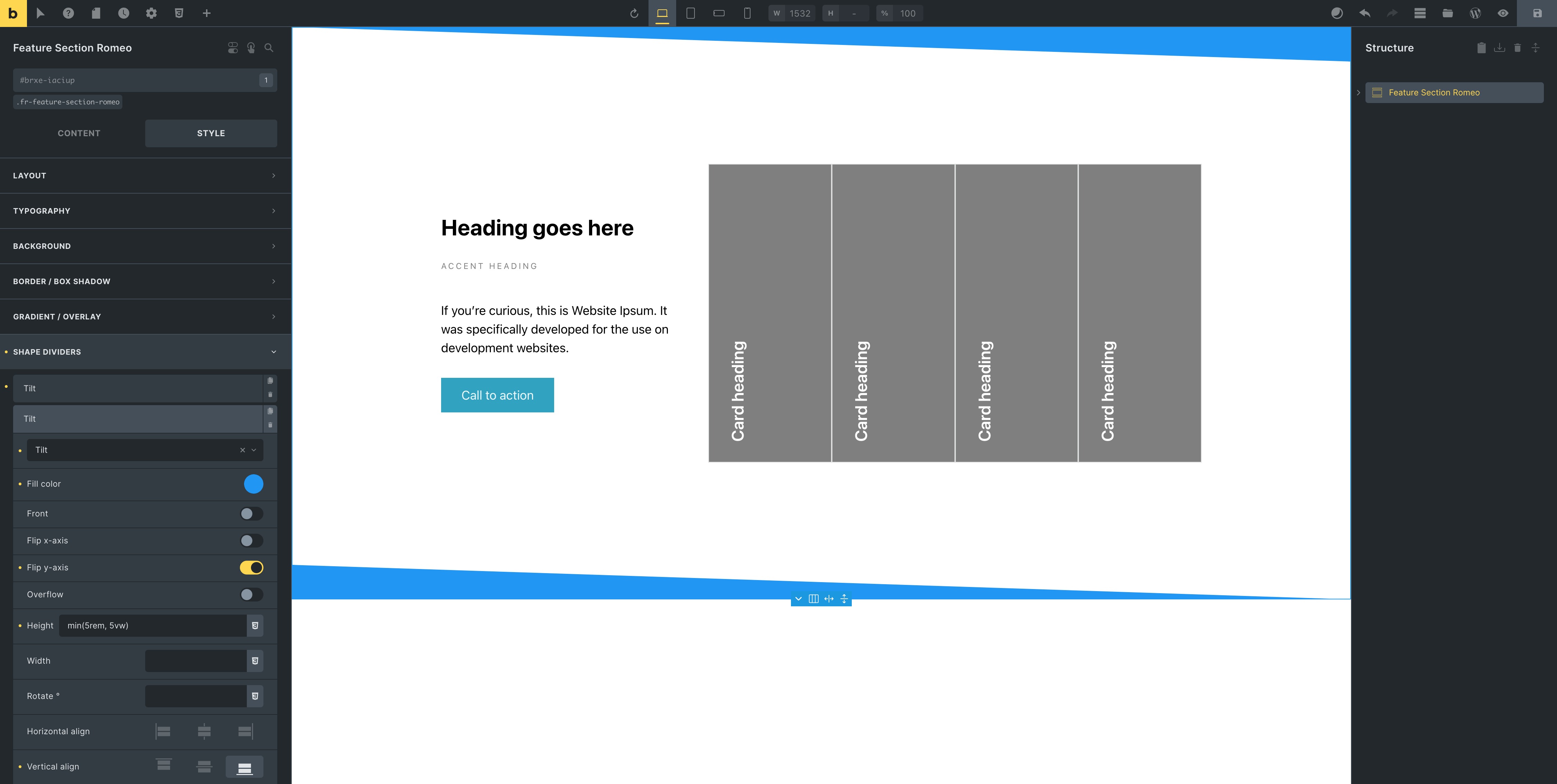Duplicate the first Tilt divider item
This screenshot has height=784, width=1557.
[270, 381]
